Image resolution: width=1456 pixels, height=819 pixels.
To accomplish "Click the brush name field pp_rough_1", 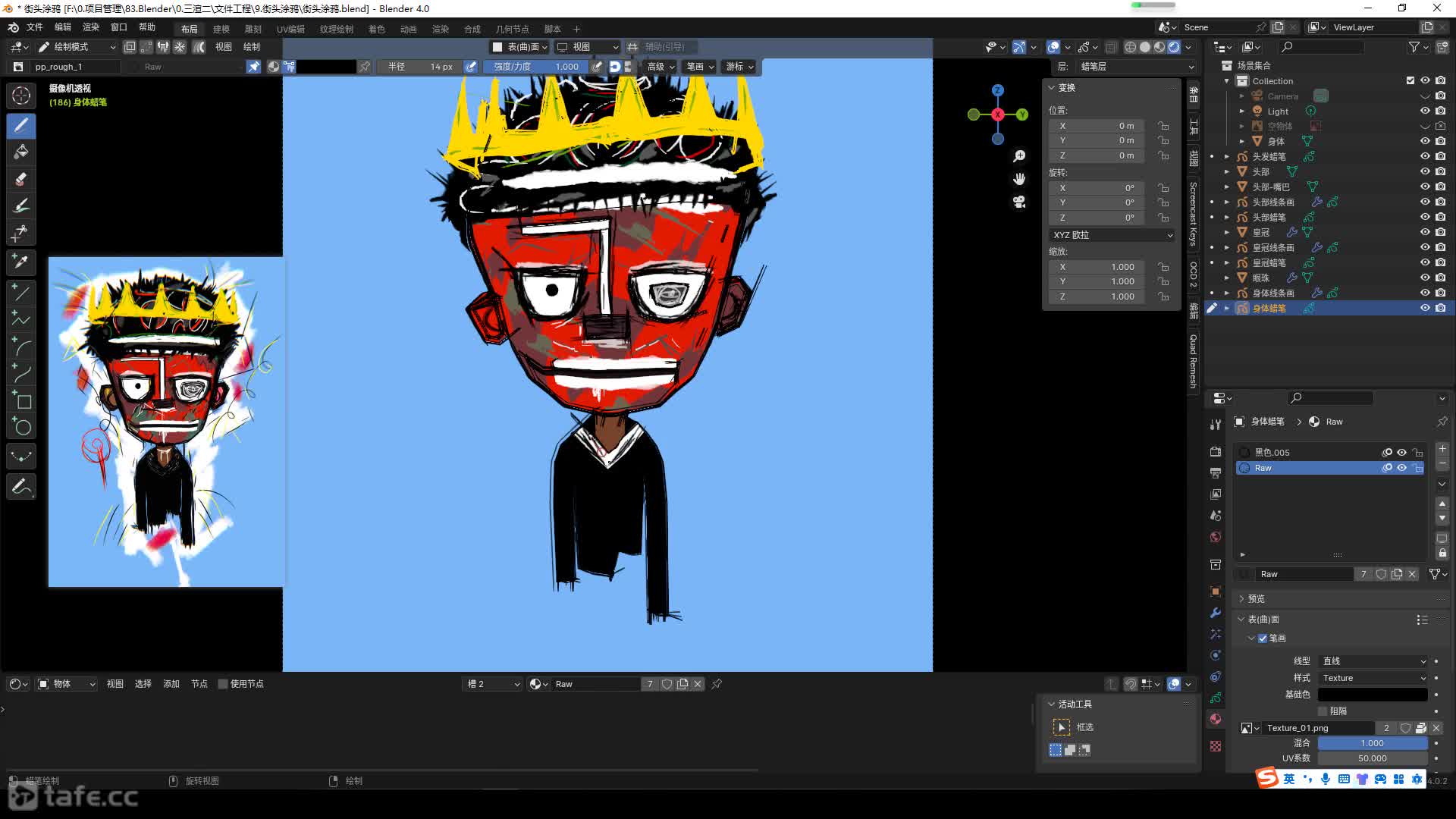I will [76, 67].
